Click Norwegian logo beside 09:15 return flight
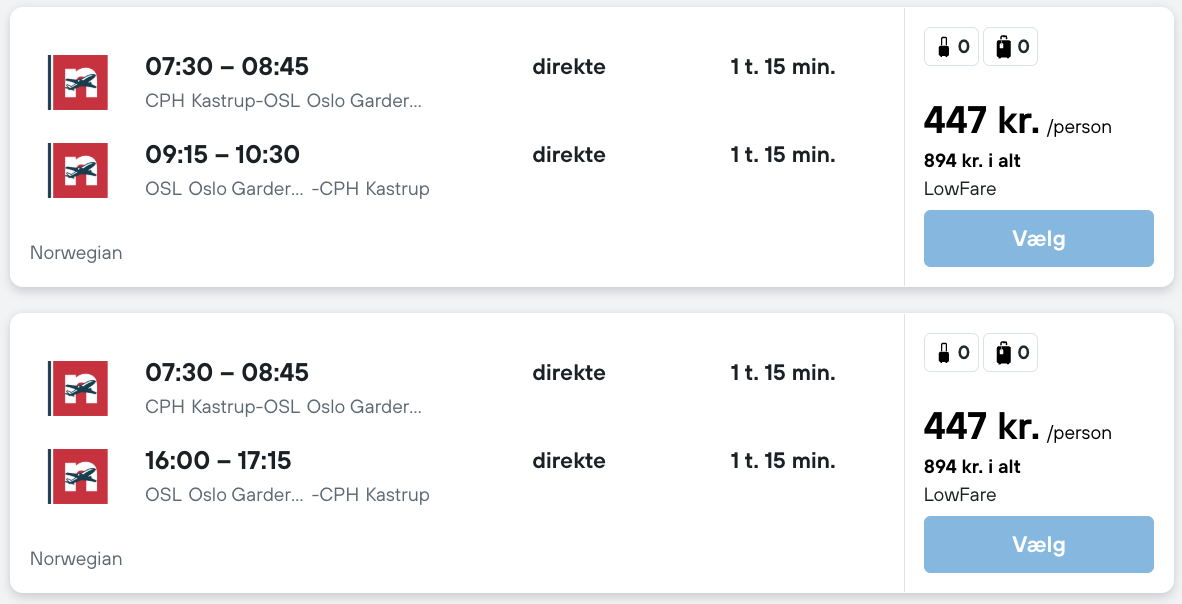 79,170
